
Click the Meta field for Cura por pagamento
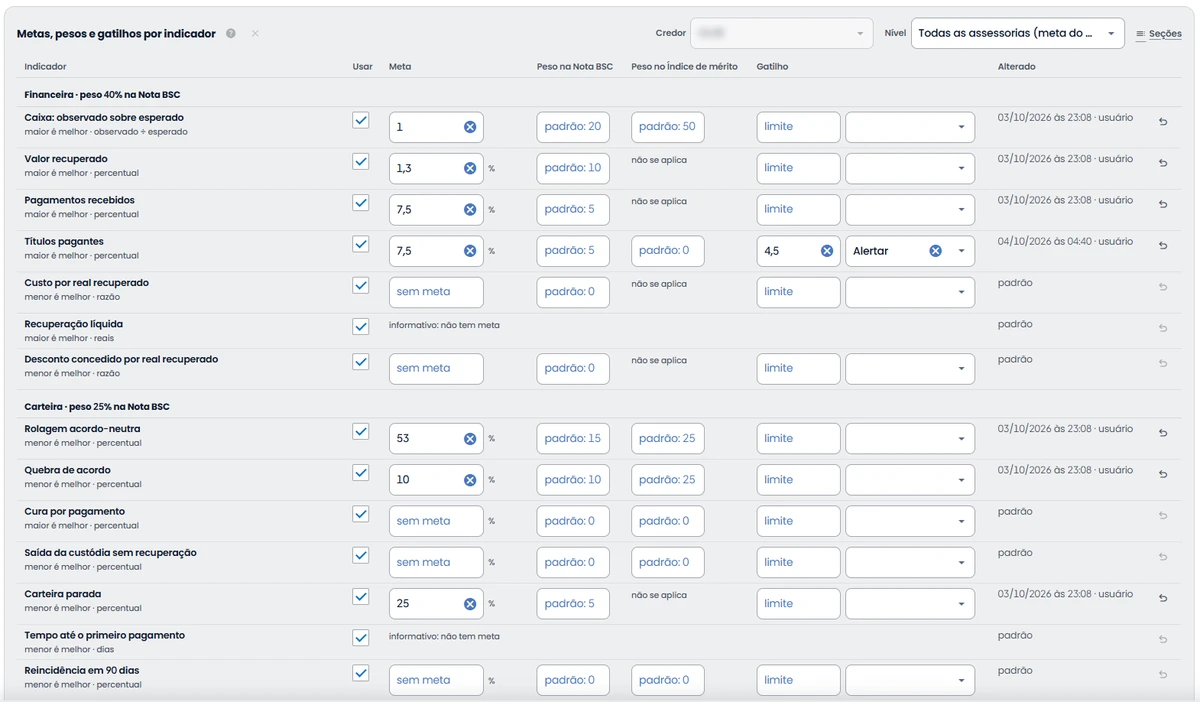436,521
